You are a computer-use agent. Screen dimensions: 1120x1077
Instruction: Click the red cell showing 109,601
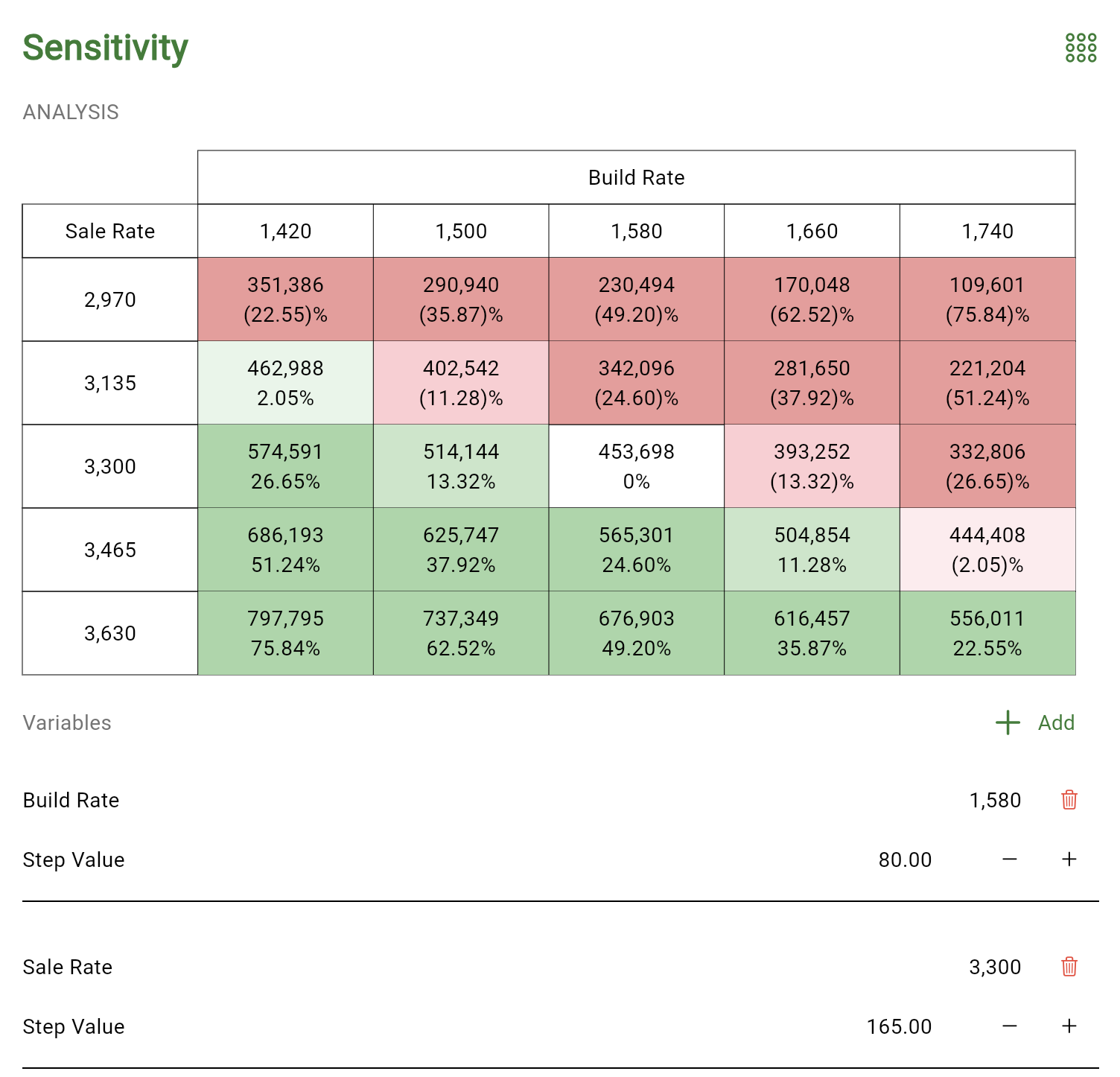(987, 299)
